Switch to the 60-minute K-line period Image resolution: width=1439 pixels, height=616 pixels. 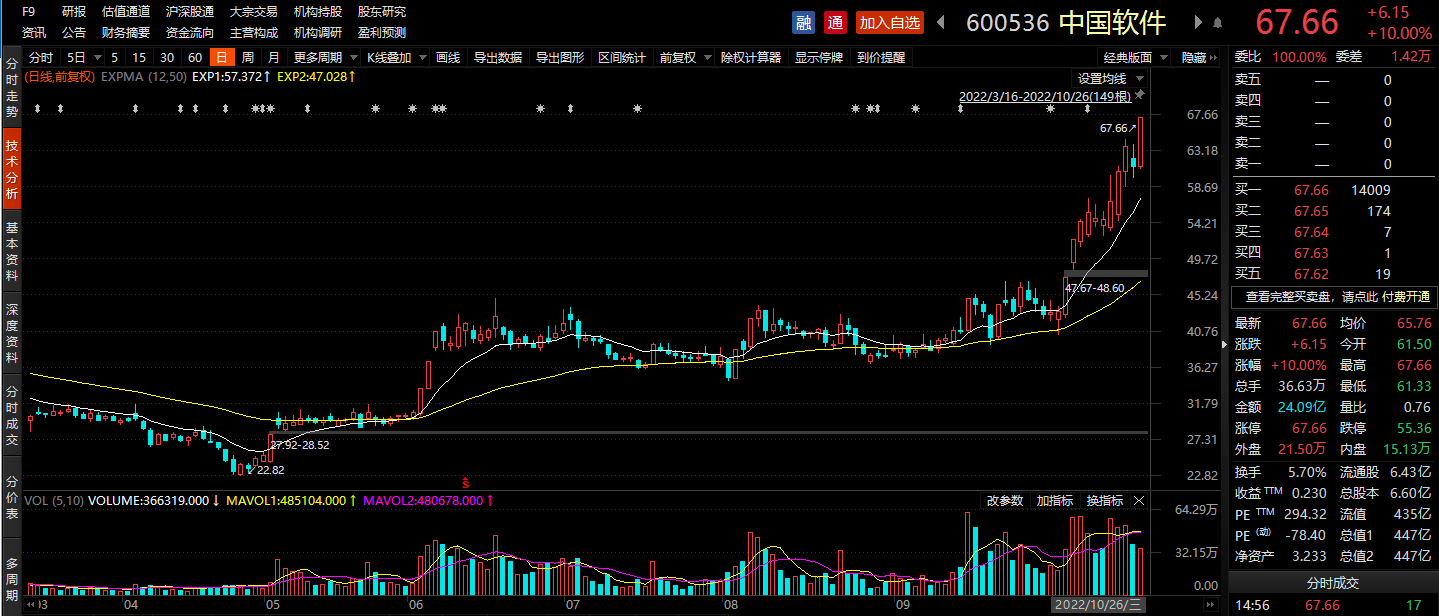pos(195,58)
